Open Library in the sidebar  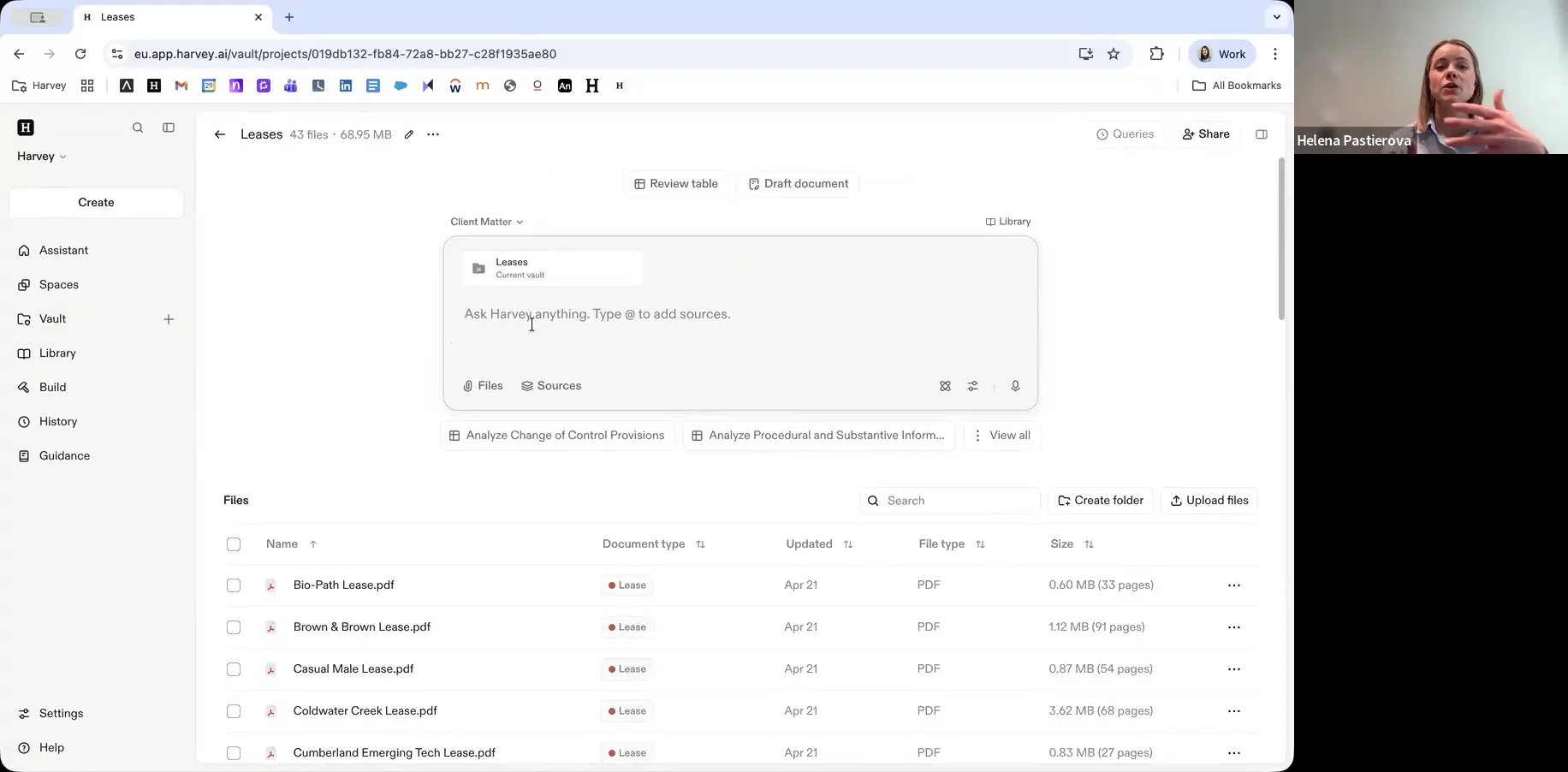tap(57, 353)
